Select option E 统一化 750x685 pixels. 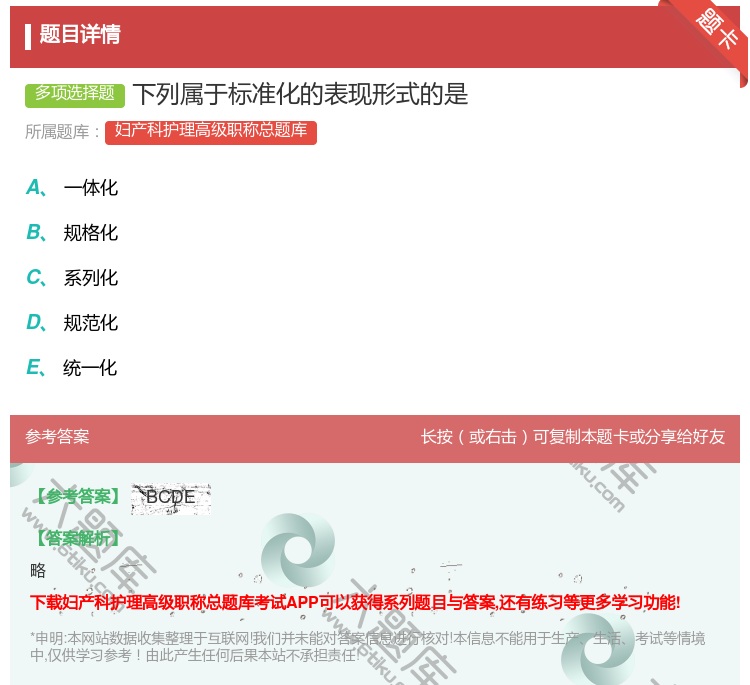tap(72, 367)
